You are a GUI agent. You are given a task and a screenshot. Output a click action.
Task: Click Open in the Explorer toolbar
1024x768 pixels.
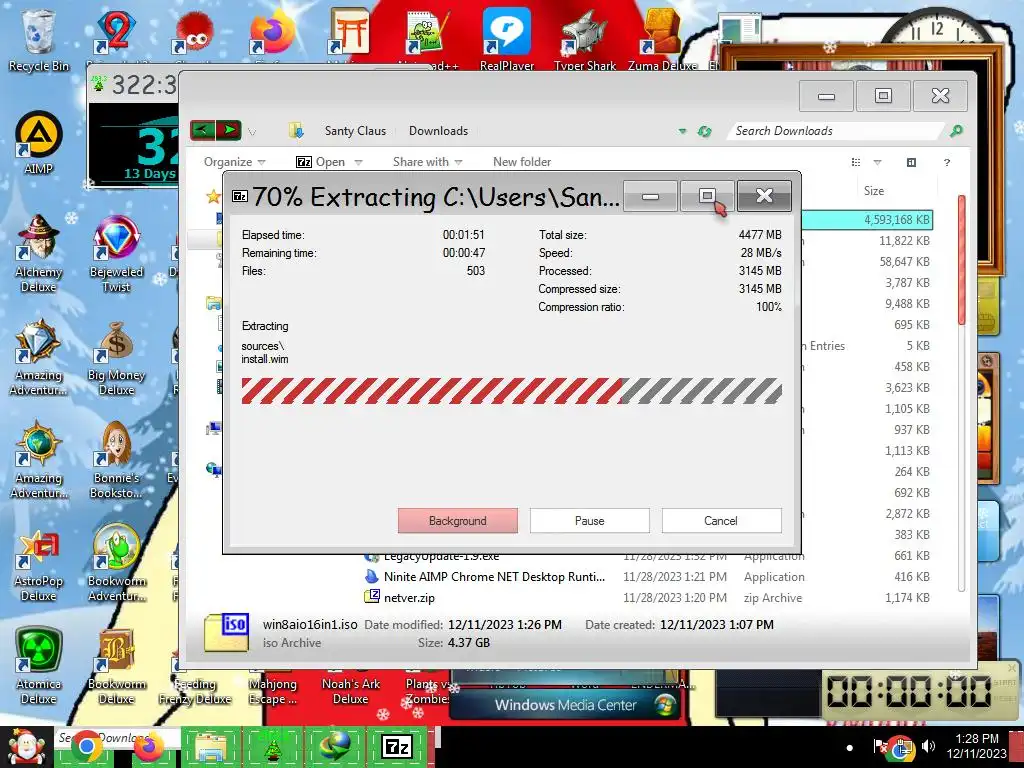coord(321,162)
